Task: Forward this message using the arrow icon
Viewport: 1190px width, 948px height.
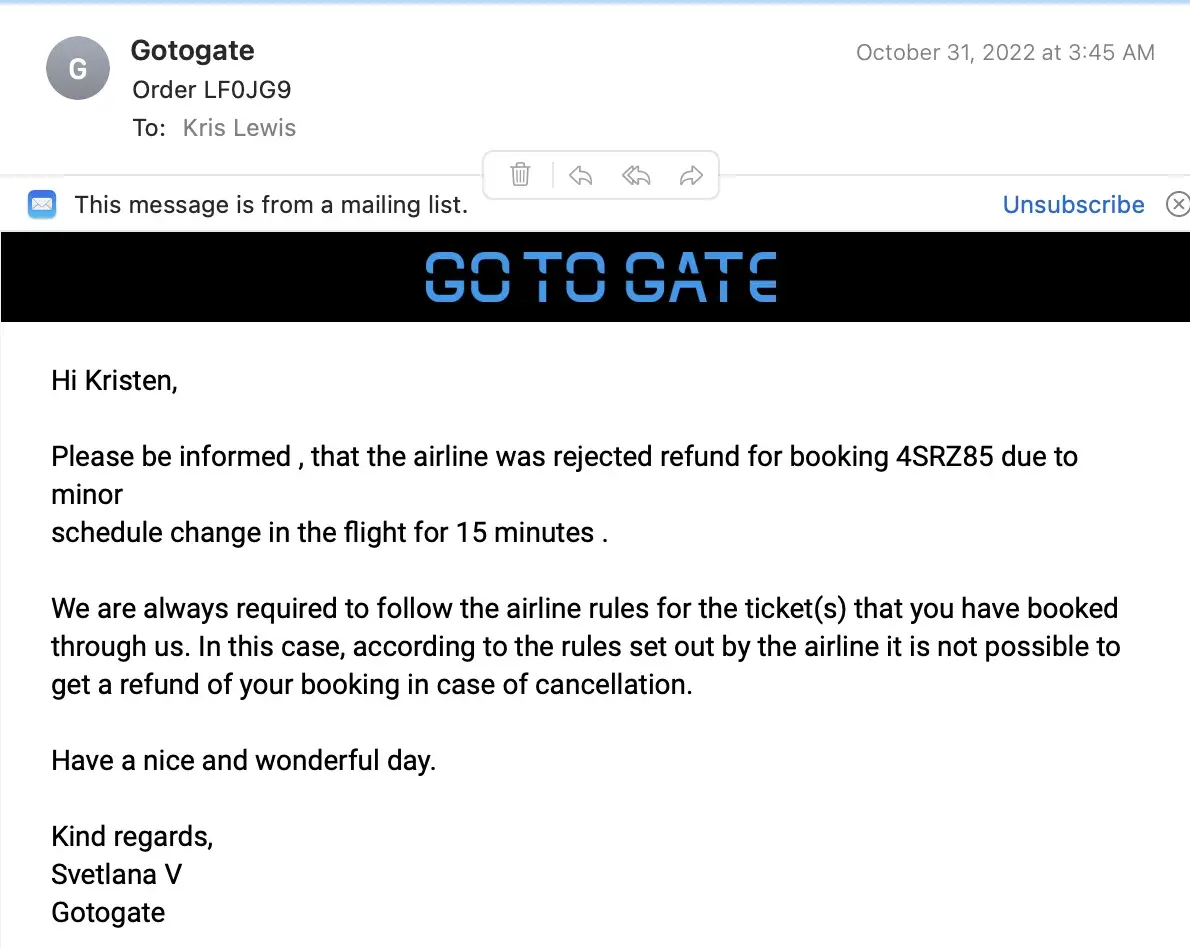Action: tap(691, 176)
